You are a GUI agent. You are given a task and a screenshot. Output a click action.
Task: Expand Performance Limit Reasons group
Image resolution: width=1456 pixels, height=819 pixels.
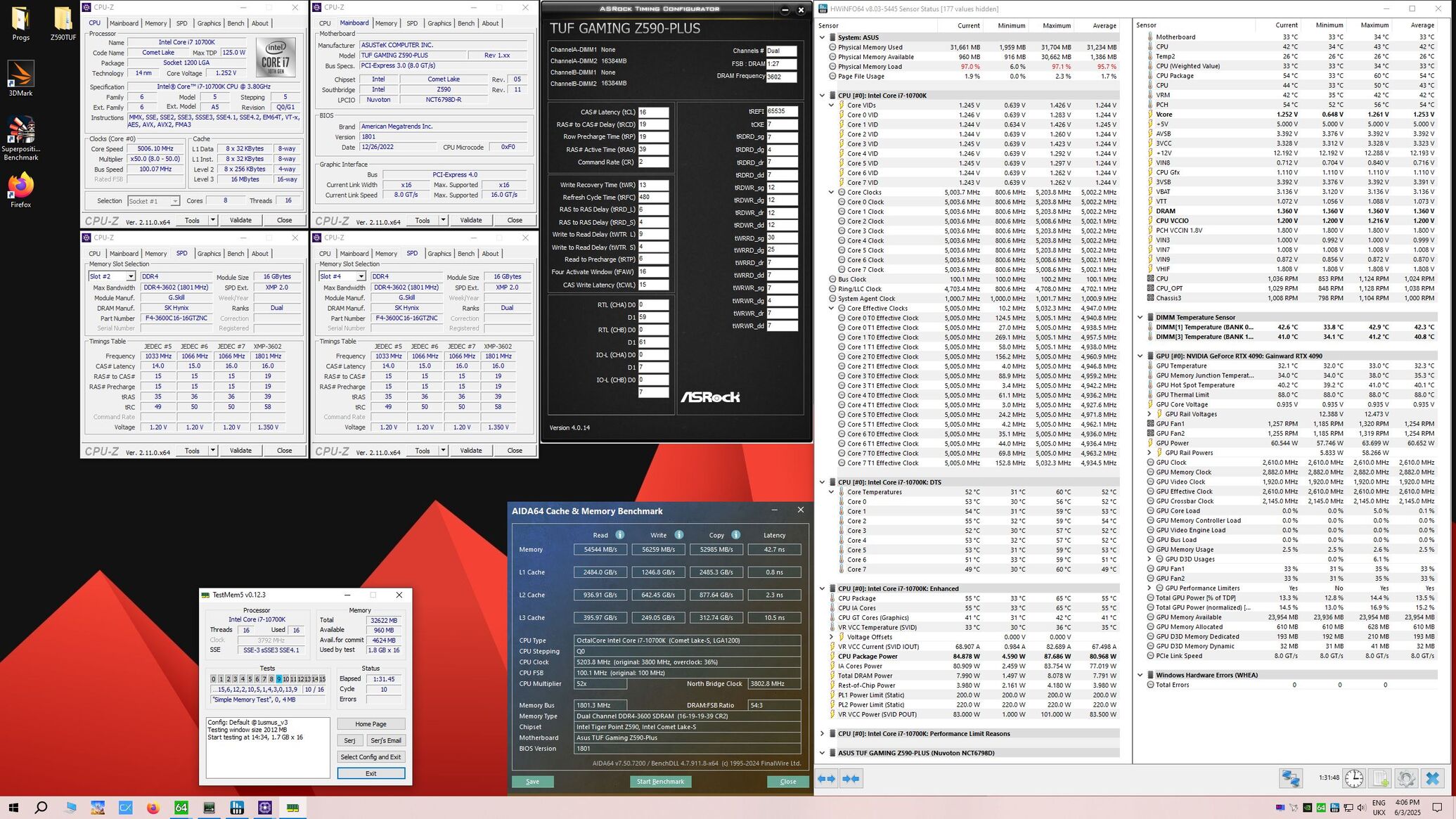[x=822, y=733]
